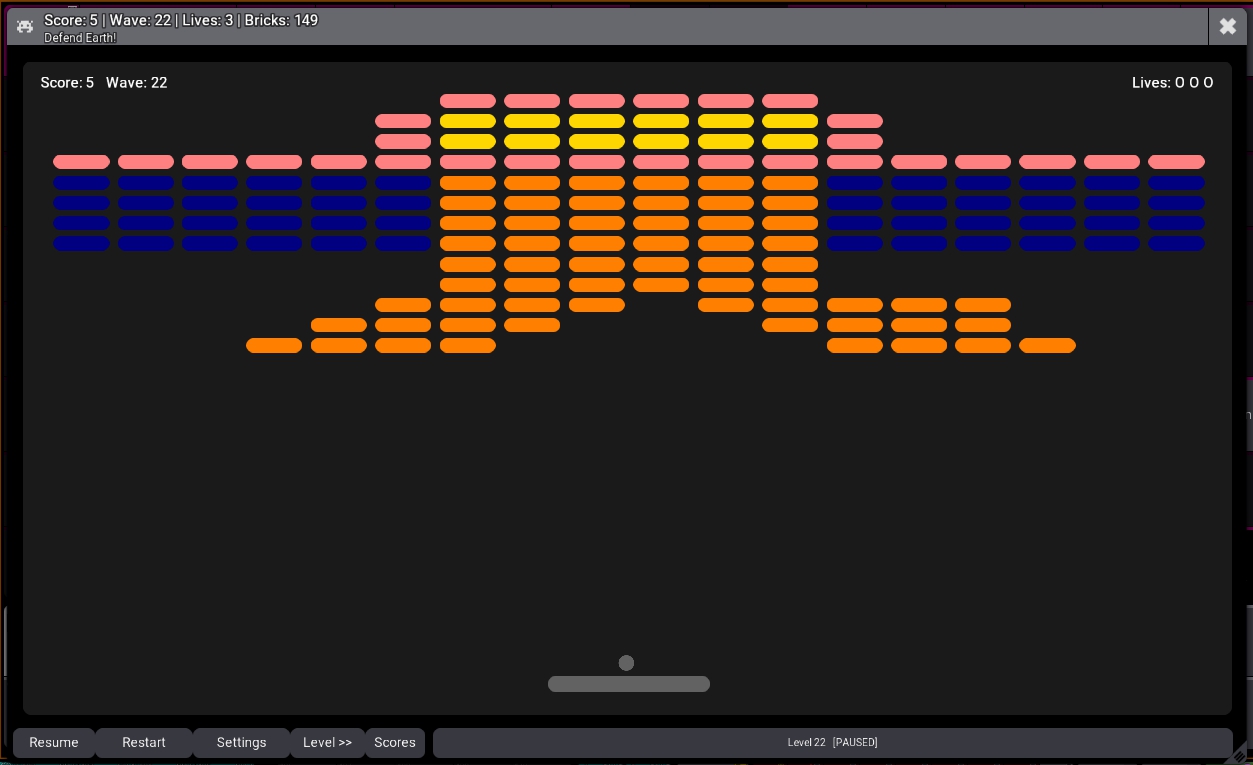
Task: Click the rightmost orange brick in the bottom row
Action: [x=1047, y=345]
